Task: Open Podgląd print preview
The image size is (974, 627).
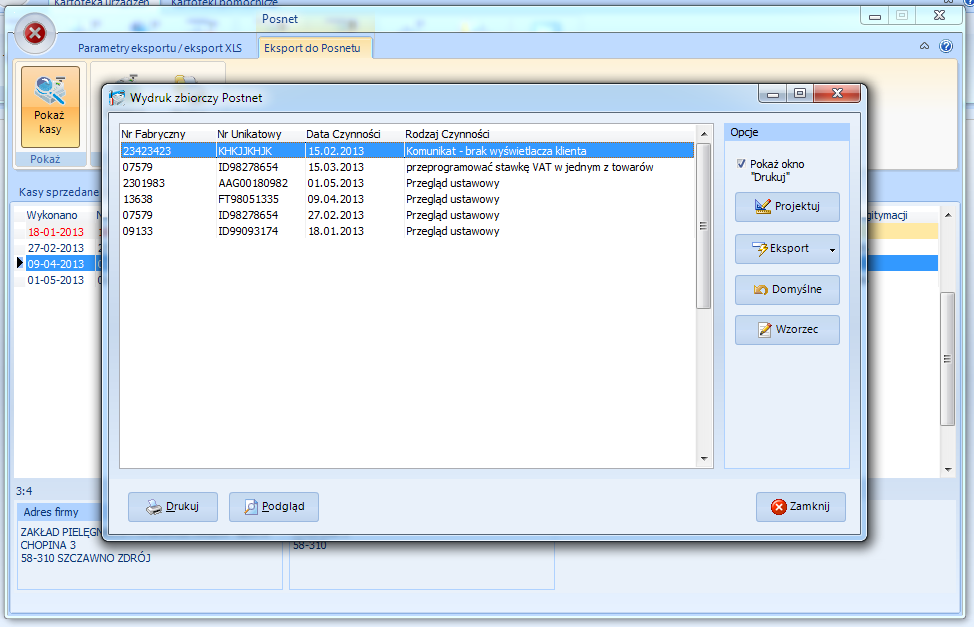Action: (274, 506)
